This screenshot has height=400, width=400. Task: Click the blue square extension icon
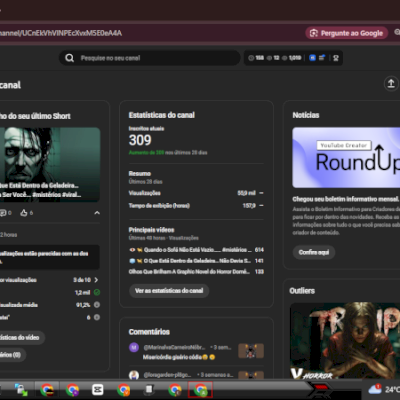[x=312, y=58]
